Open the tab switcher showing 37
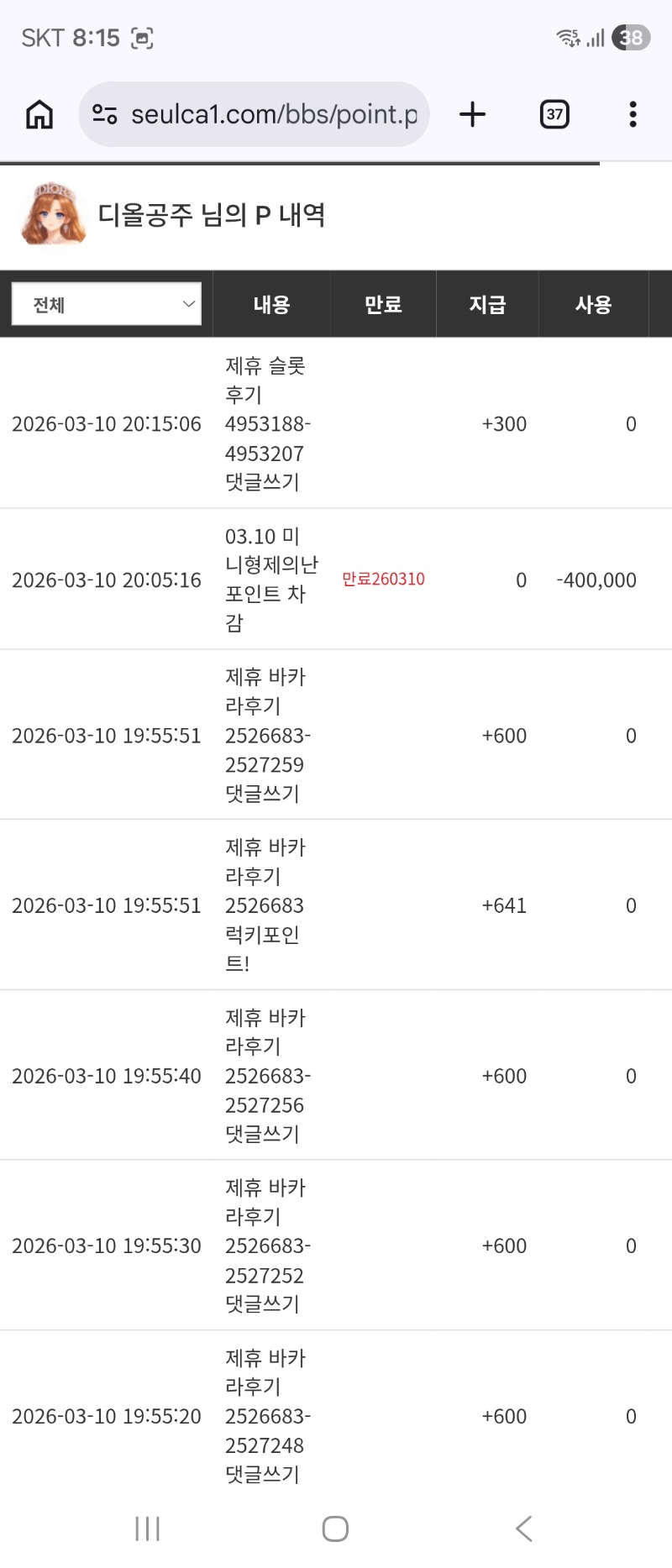The height and width of the screenshot is (1568, 672). click(554, 114)
